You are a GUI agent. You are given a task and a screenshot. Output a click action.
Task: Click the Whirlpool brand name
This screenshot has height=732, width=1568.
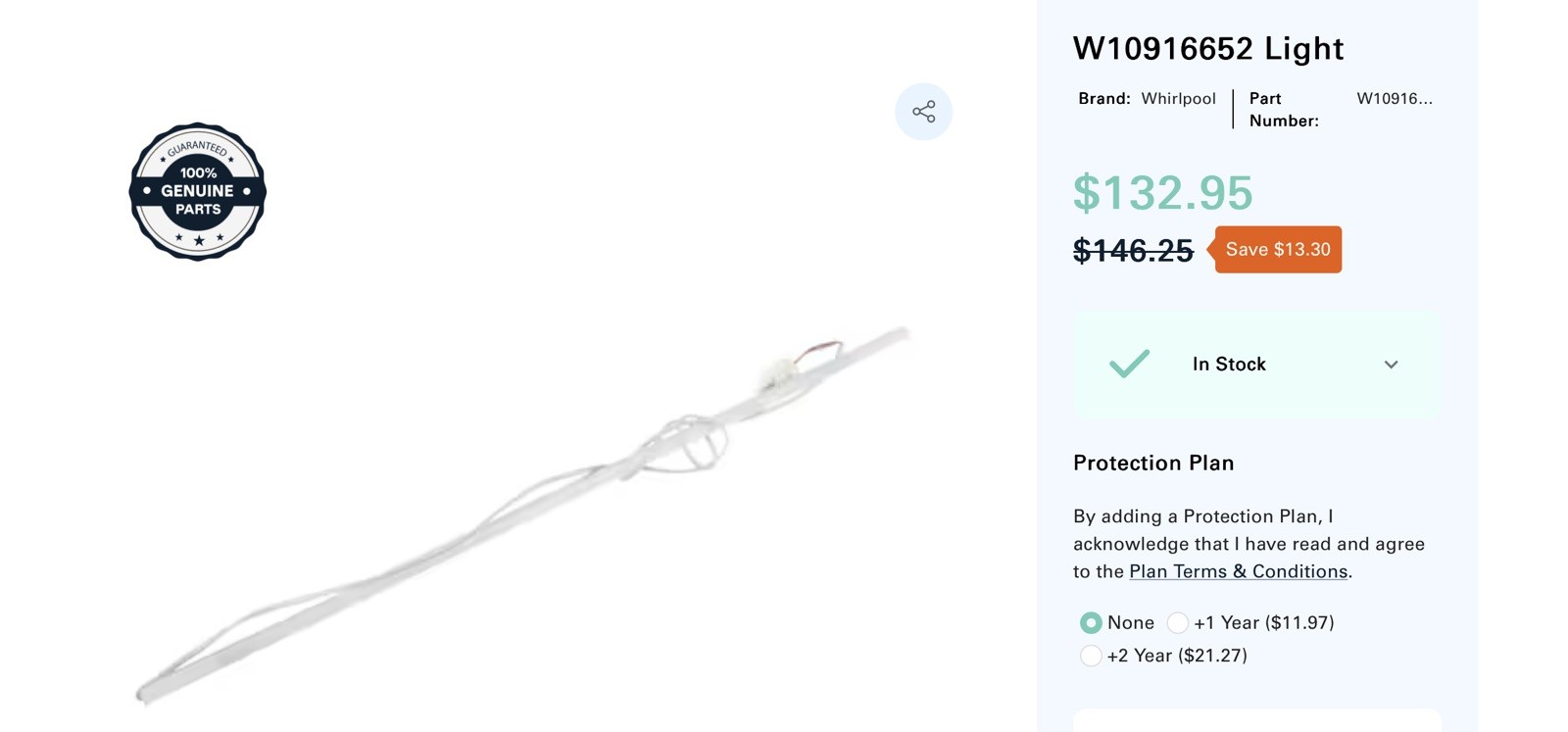pyautogui.click(x=1178, y=98)
